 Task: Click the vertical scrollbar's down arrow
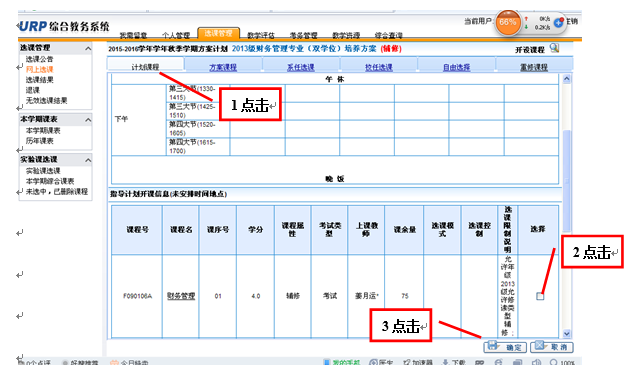click(x=566, y=333)
